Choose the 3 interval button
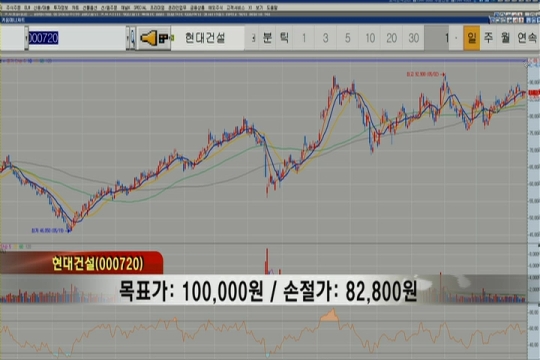The height and width of the screenshot is (360, 540). [325, 38]
